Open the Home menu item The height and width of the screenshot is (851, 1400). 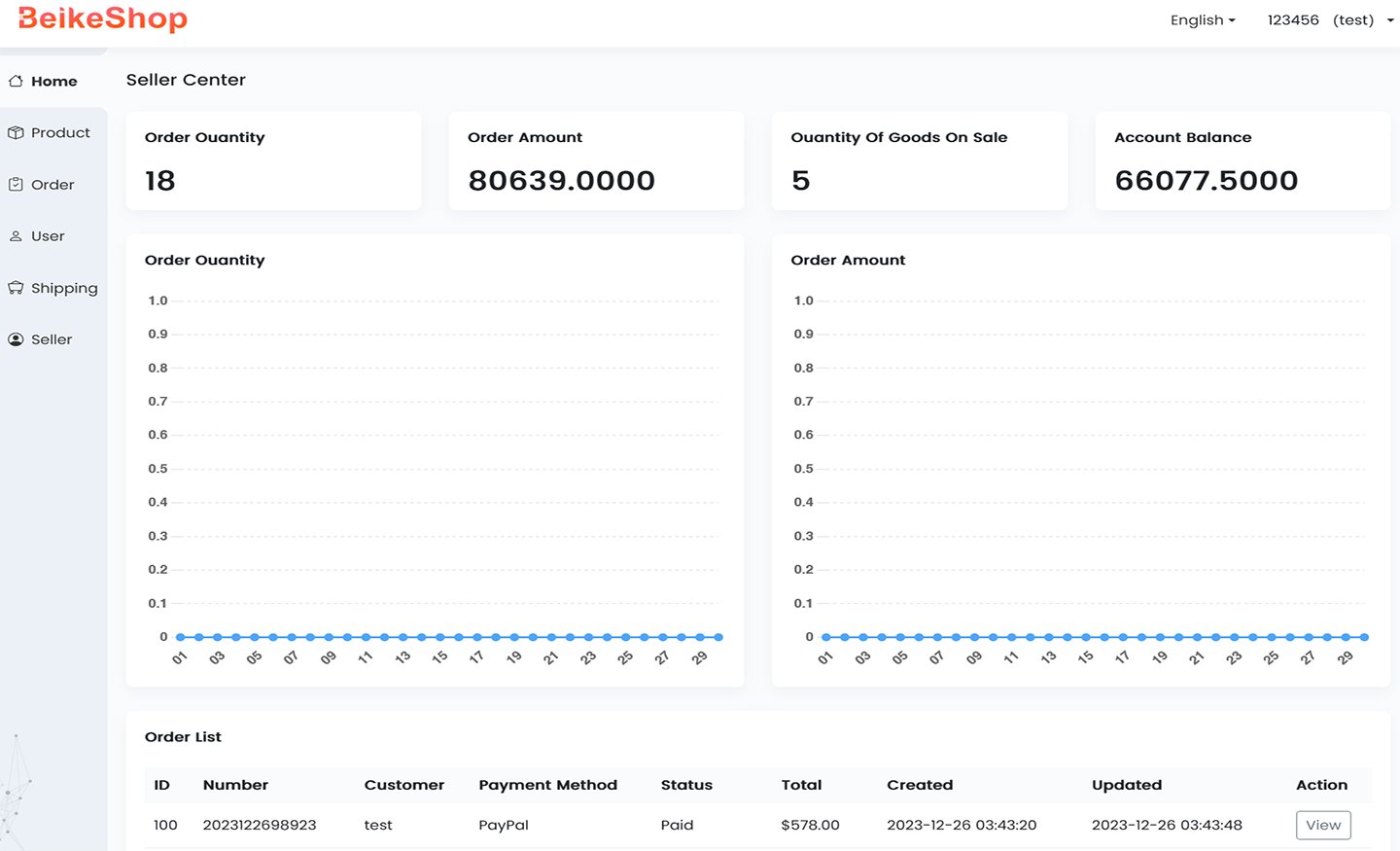[x=53, y=81]
